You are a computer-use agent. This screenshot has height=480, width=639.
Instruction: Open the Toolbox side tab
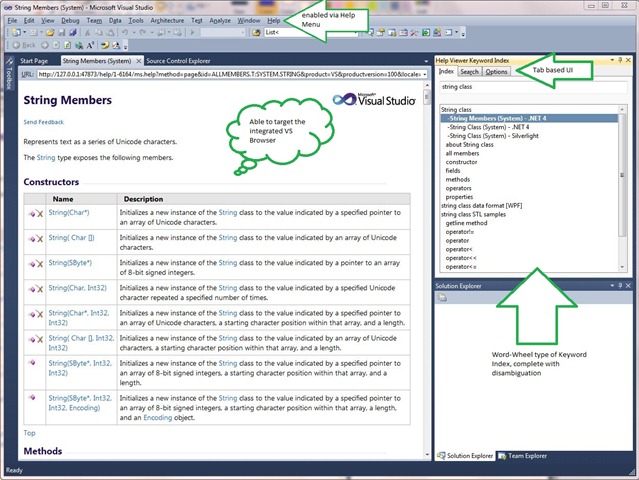tap(9, 73)
